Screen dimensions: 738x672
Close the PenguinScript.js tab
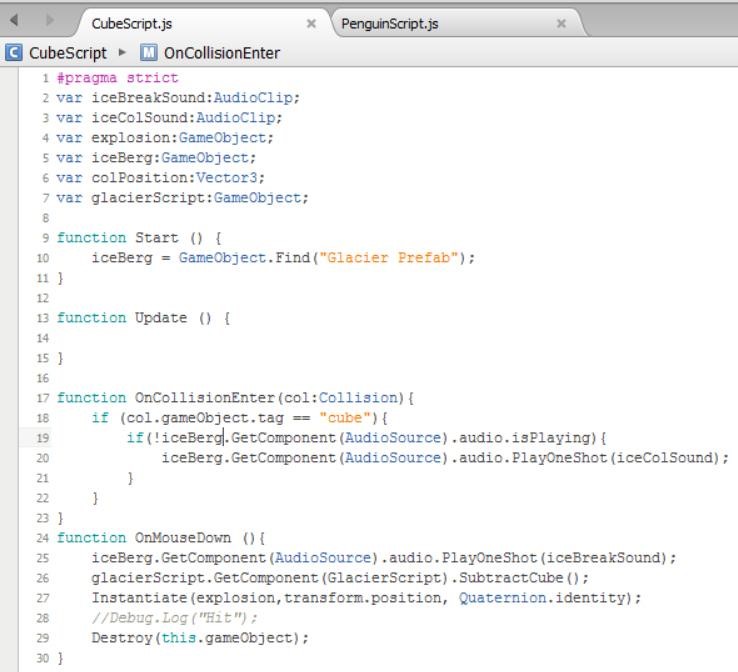tap(561, 23)
